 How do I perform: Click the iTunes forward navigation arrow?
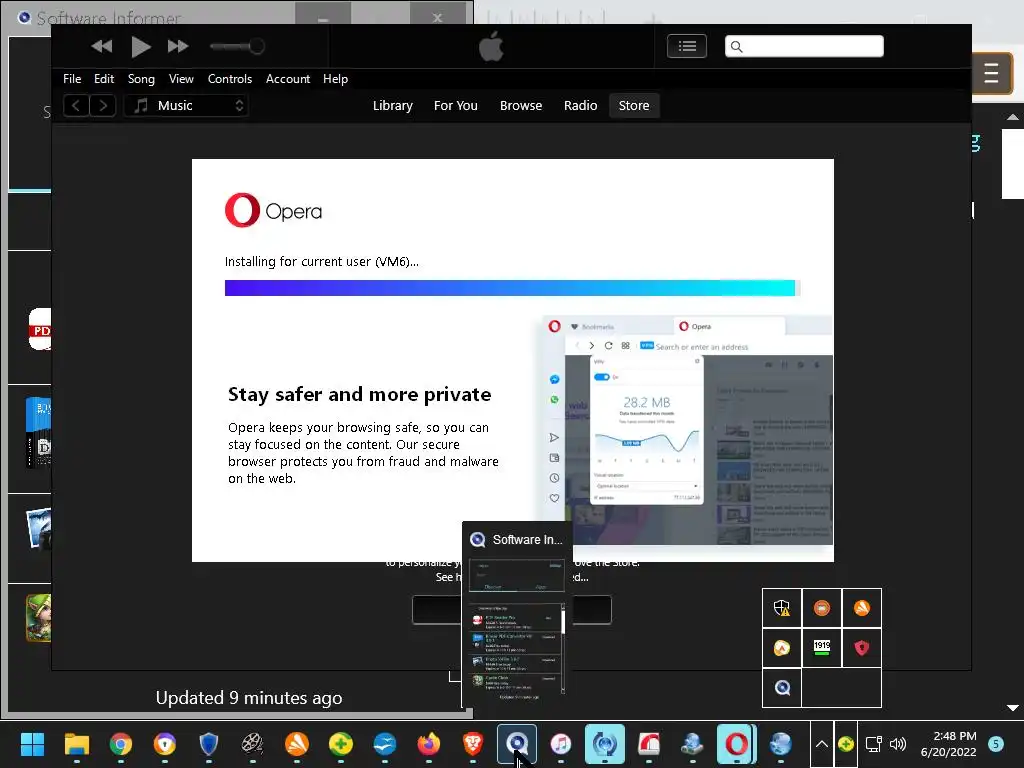point(103,106)
